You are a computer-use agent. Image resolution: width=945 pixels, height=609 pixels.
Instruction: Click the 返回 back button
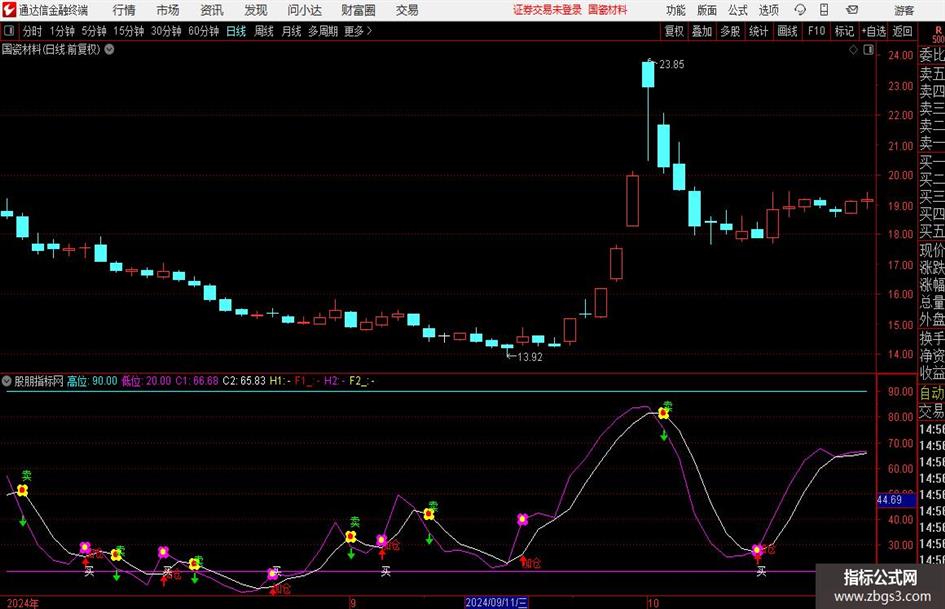pyautogui.click(x=902, y=31)
